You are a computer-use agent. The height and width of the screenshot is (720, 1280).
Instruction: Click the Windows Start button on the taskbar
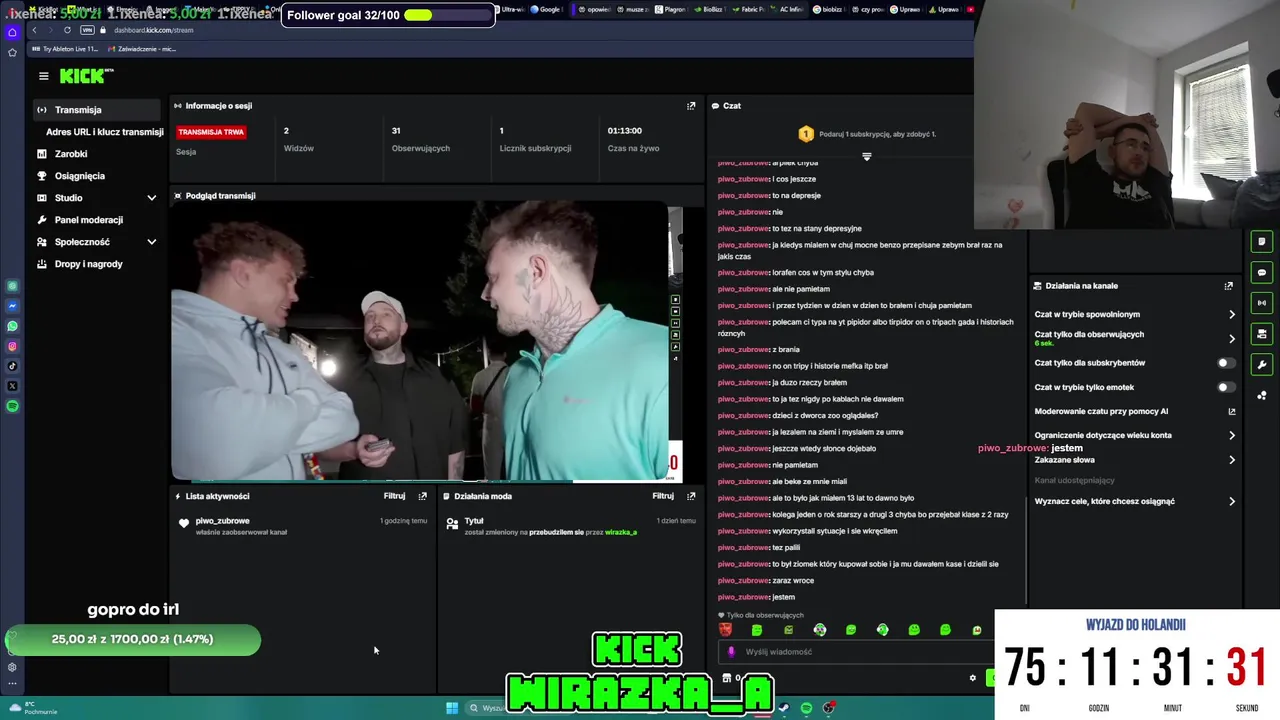click(x=452, y=708)
